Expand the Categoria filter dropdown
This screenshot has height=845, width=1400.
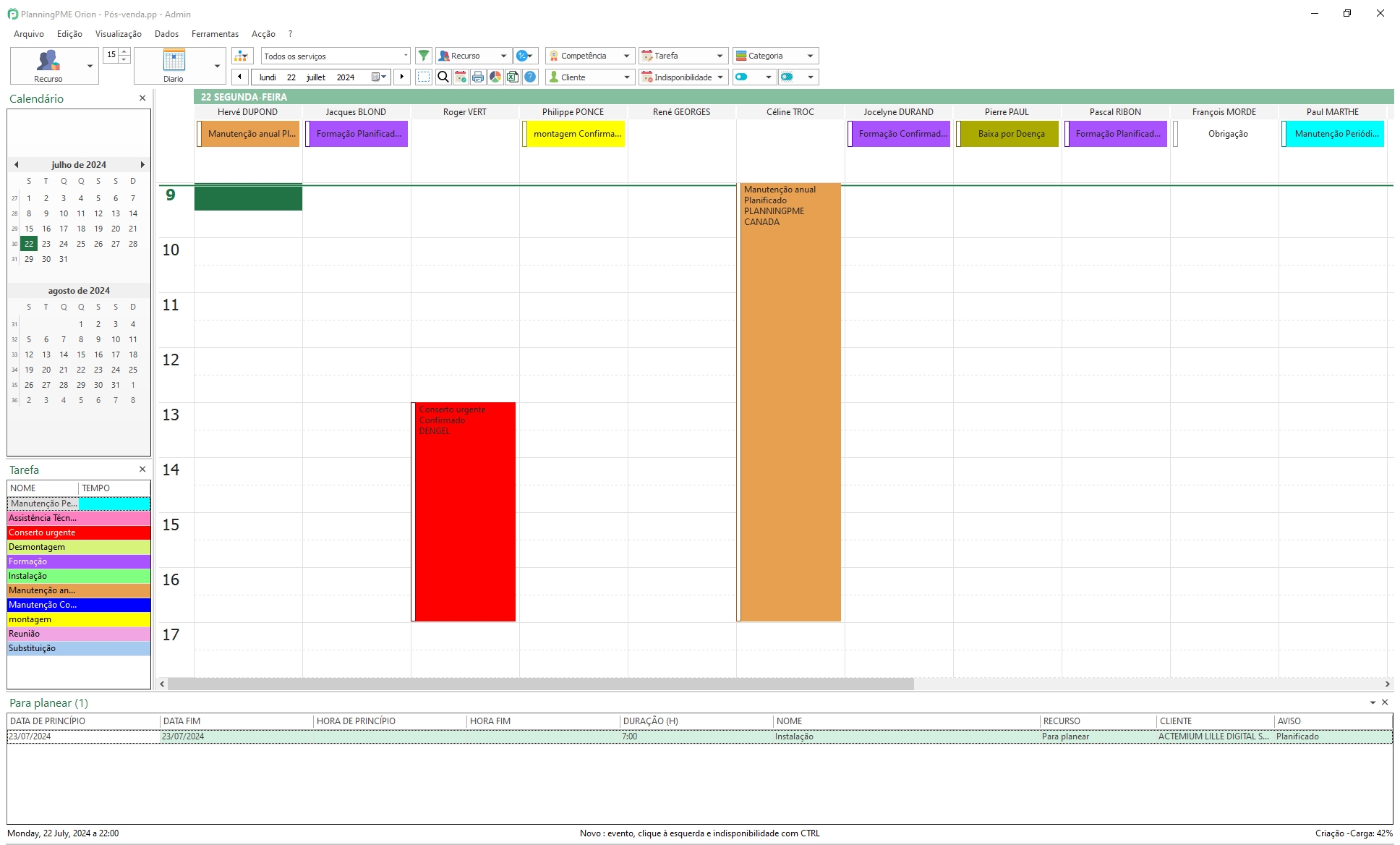click(811, 56)
